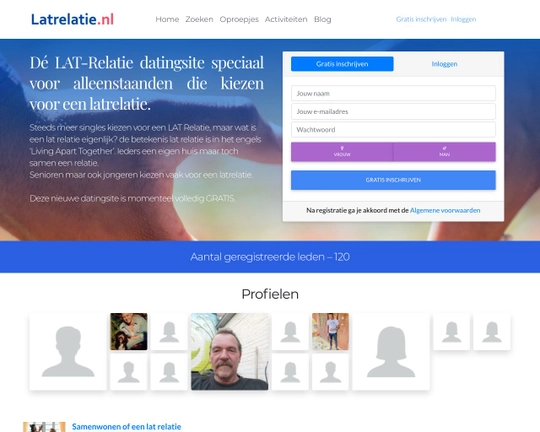Select the Man gender option
The image size is (540, 432).
pyautogui.click(x=444, y=152)
